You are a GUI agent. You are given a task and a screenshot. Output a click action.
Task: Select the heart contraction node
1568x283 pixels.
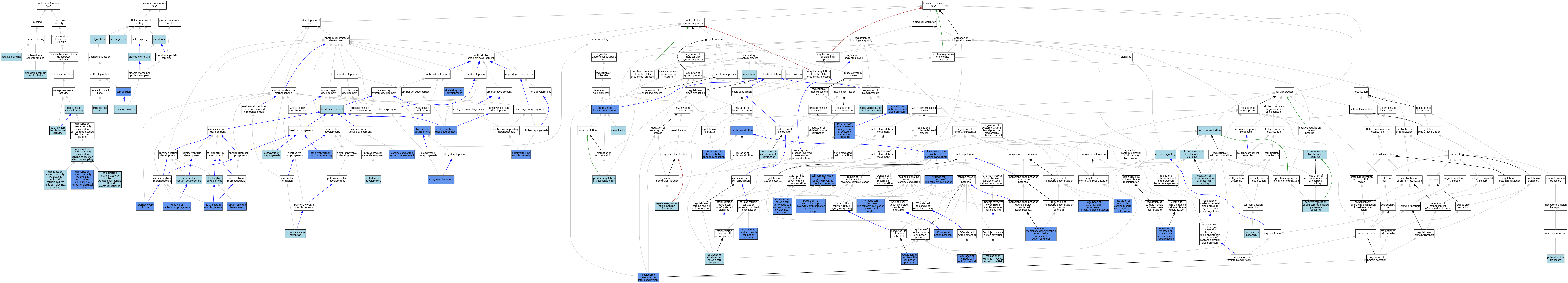[741, 92]
